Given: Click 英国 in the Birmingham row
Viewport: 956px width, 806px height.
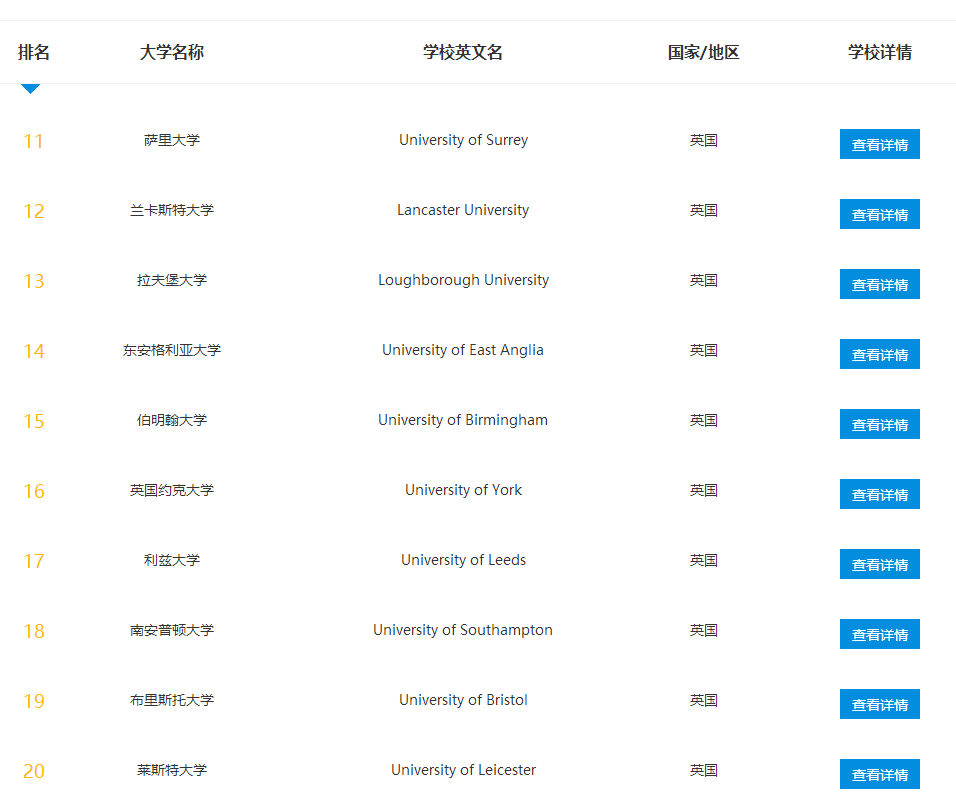Looking at the screenshot, I should tap(704, 420).
